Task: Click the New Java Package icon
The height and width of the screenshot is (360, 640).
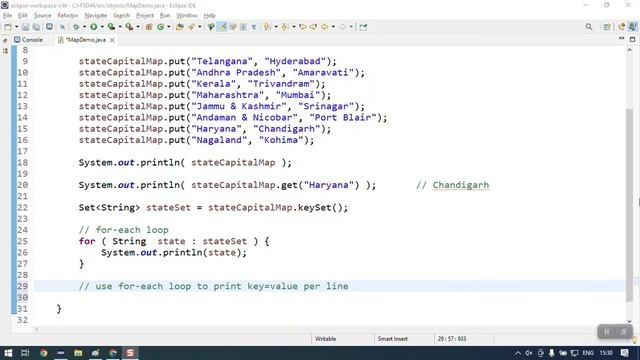Action: 149,27
